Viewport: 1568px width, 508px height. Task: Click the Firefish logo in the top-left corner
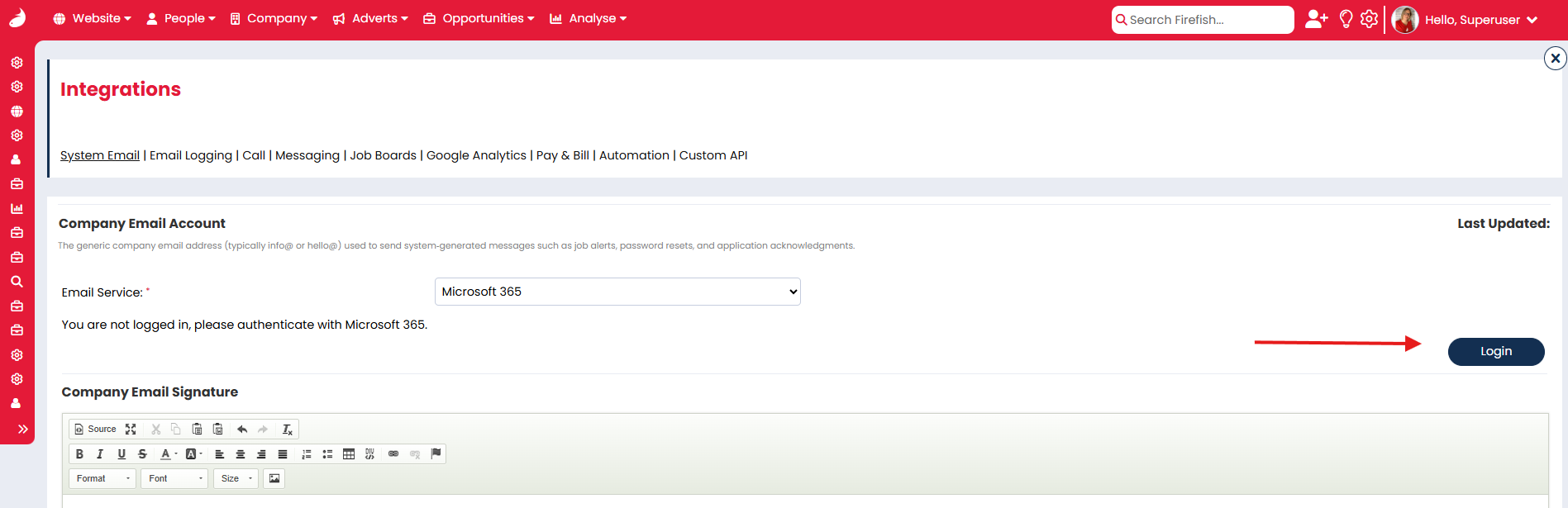tap(17, 17)
